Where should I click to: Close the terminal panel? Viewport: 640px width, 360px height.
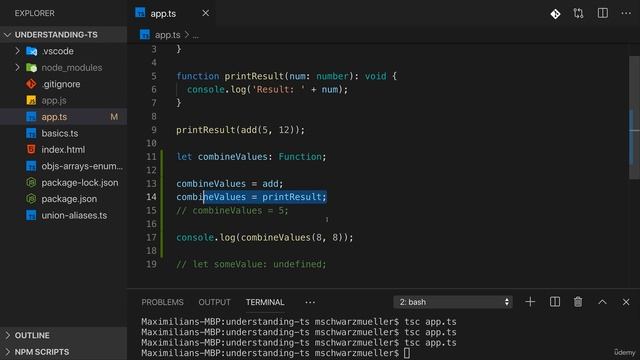[x=626, y=302]
